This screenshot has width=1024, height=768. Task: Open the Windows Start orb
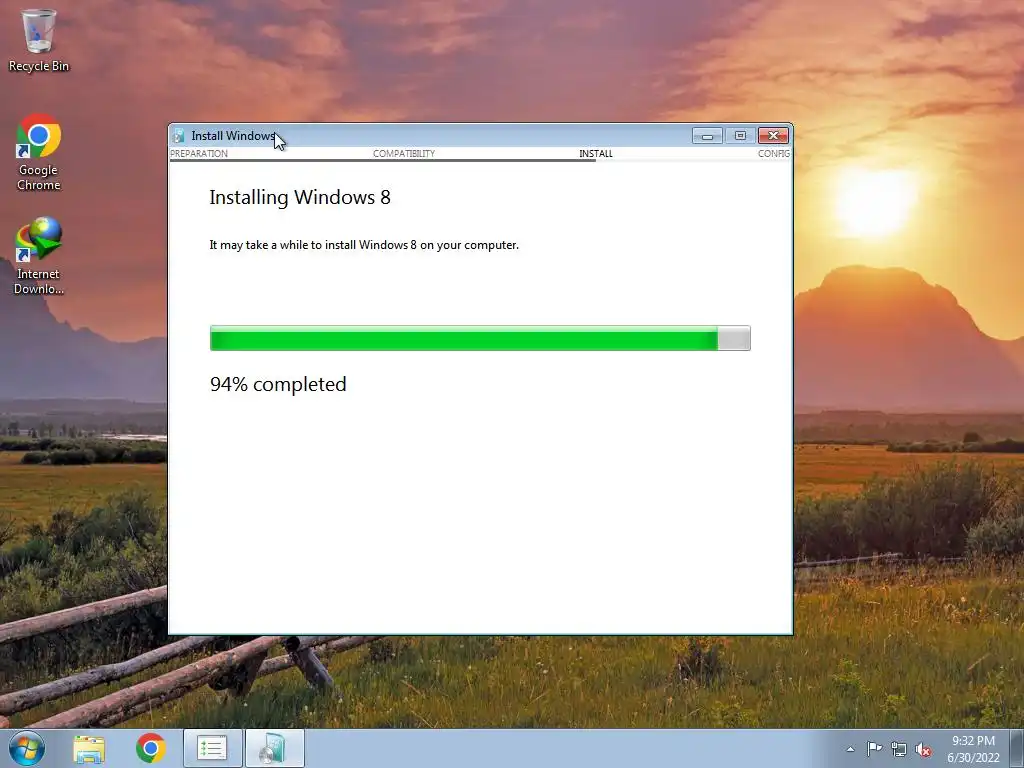27,748
